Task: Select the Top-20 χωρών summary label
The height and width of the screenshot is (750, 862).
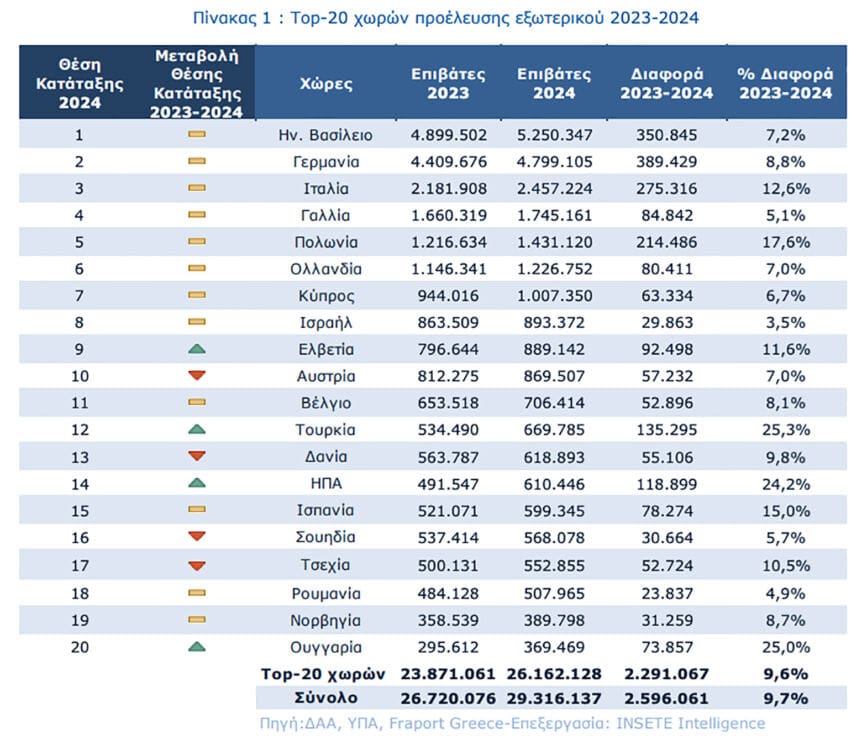Action: (323, 674)
